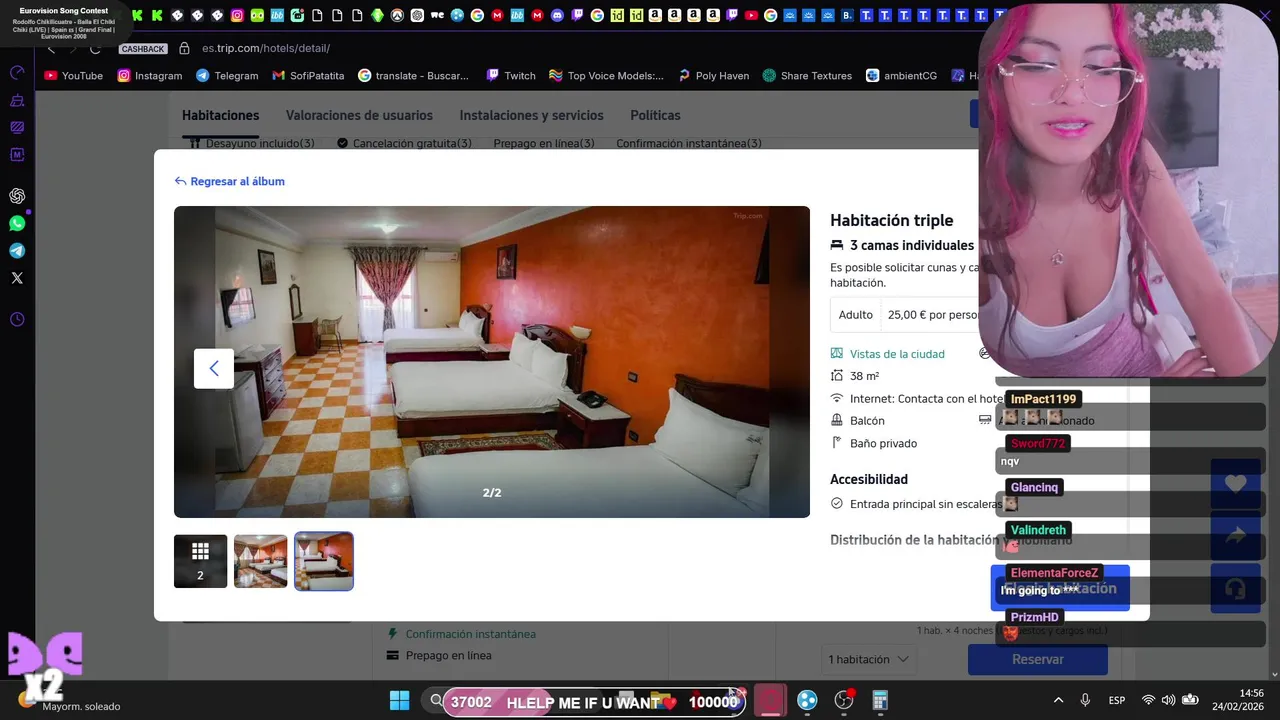Click the es.trip.com address bar URL
The image size is (1280, 720).
[x=266, y=48]
